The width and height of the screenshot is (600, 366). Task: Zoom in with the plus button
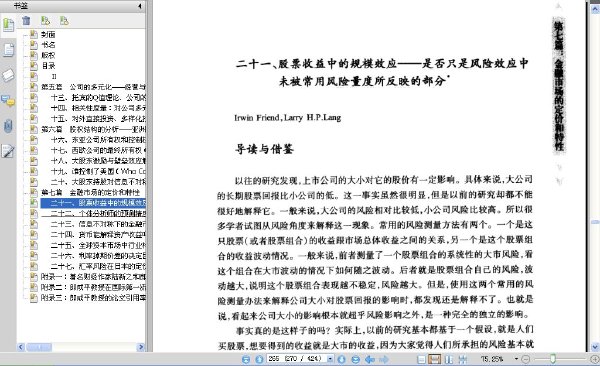595,359
